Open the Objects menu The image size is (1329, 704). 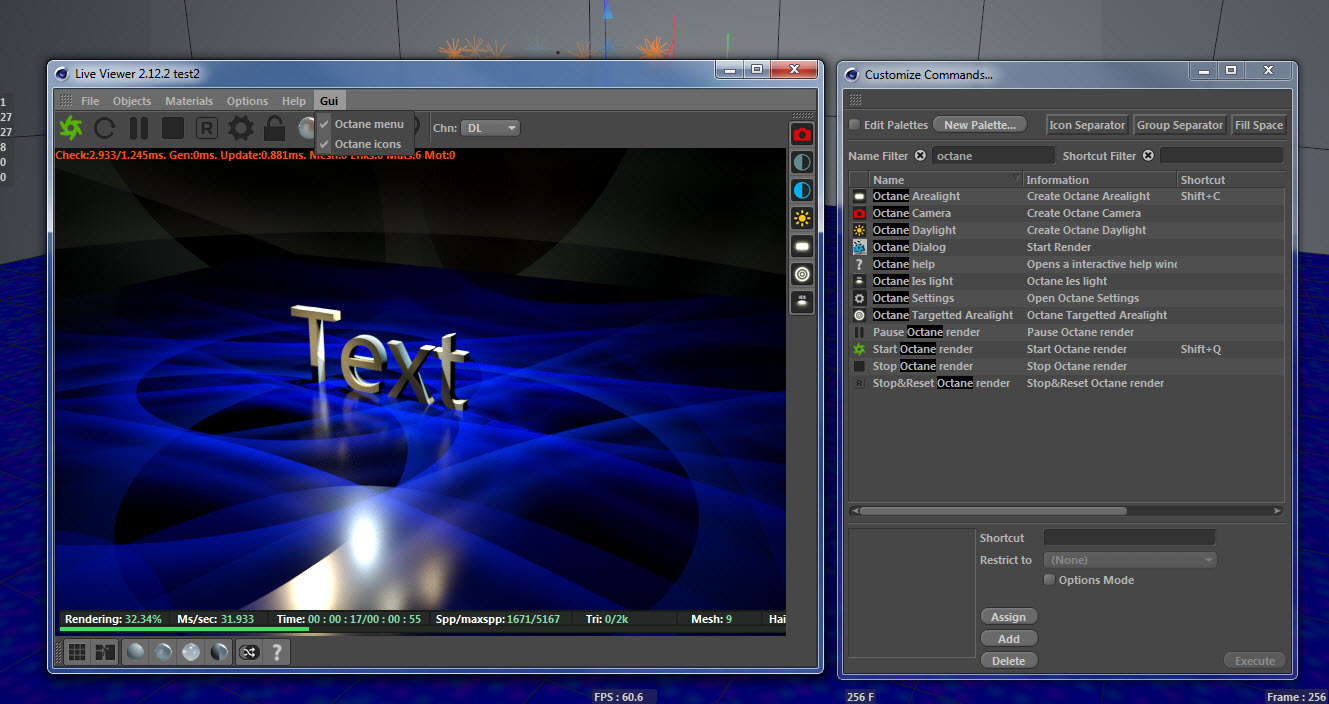(x=132, y=101)
